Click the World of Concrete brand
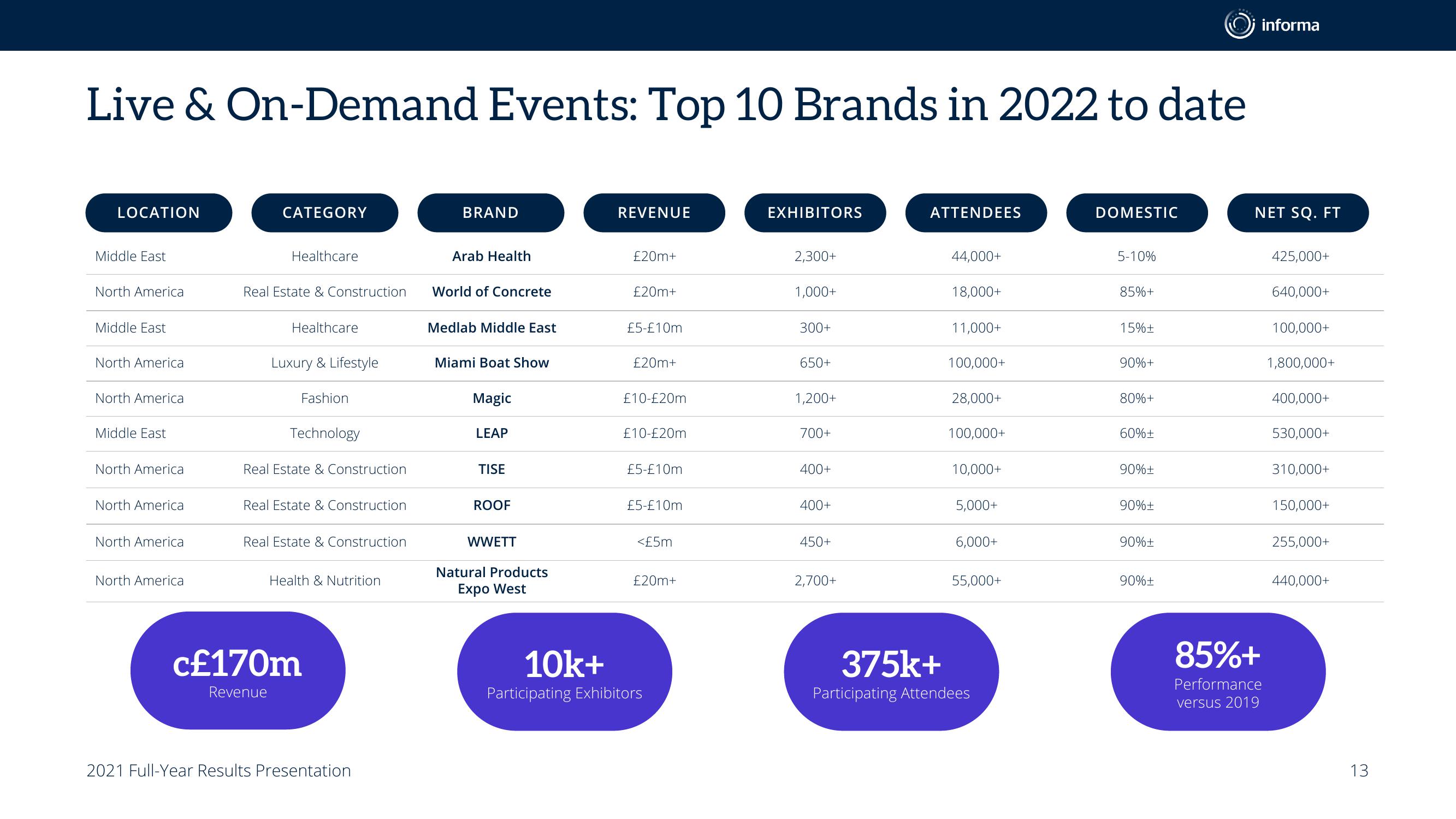Image resolution: width=1456 pixels, height=819 pixels. tap(492, 292)
